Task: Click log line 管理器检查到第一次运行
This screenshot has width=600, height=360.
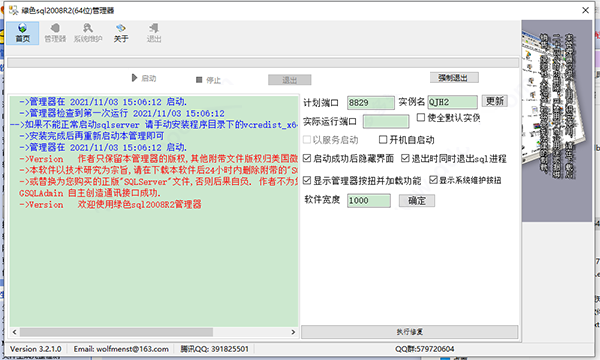Action: (x=122, y=114)
